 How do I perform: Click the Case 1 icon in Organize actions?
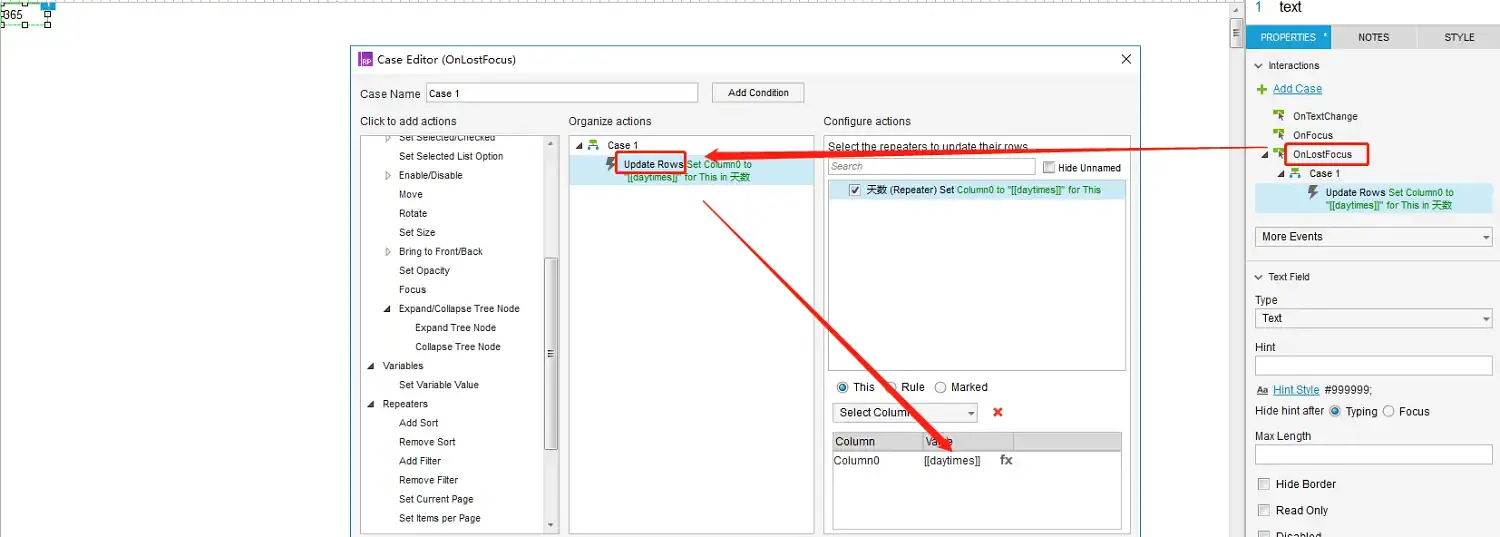tap(594, 145)
